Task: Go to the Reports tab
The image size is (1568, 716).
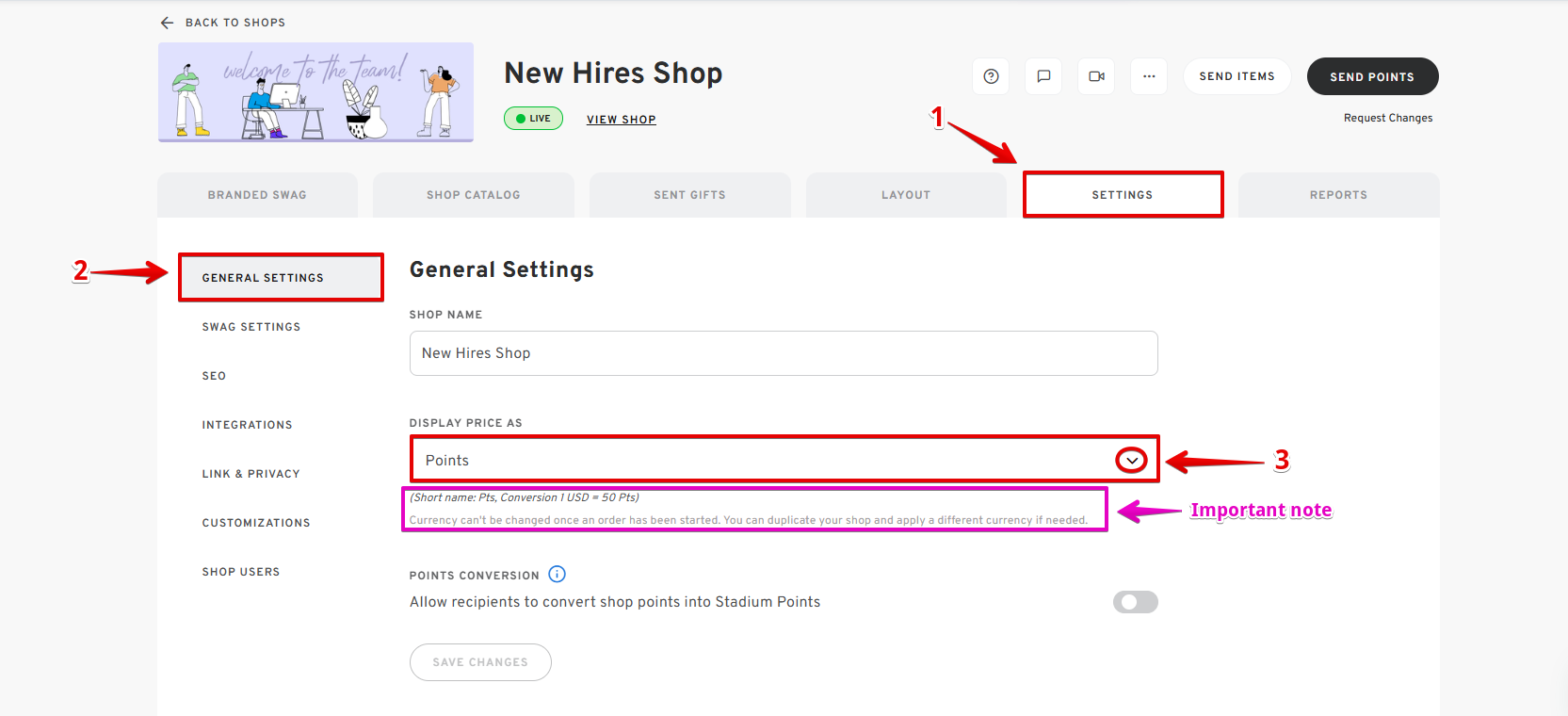Action: [x=1338, y=195]
